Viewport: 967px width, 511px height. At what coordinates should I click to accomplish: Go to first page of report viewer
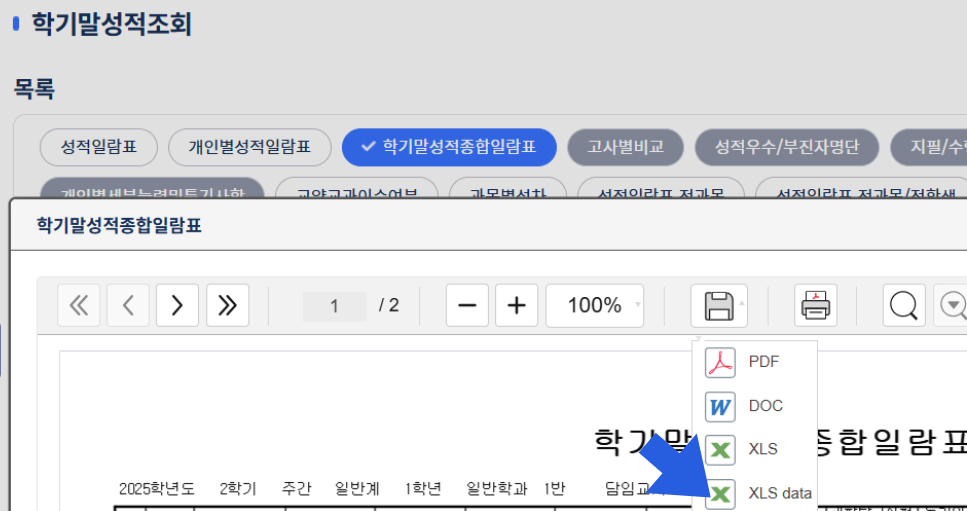click(78, 305)
